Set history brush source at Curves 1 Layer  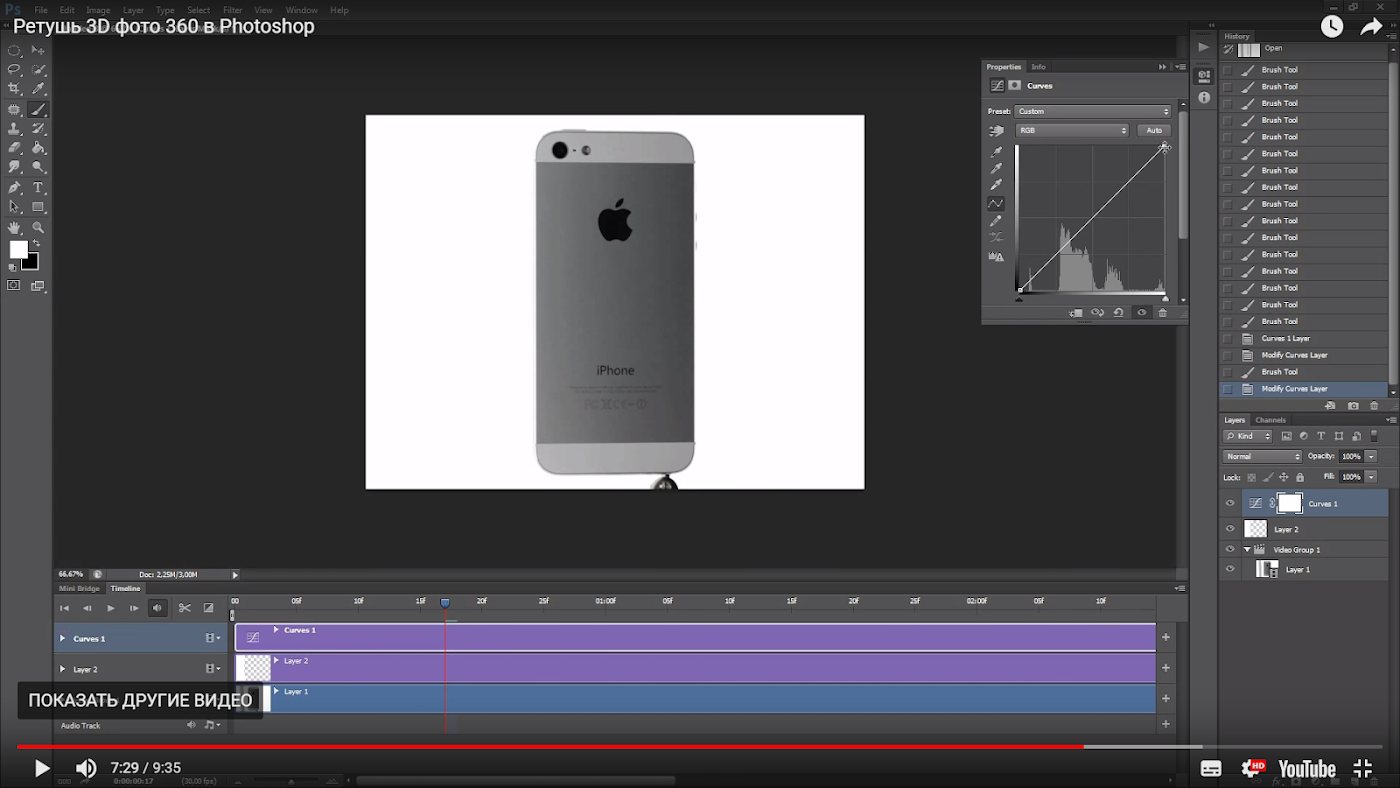pyautogui.click(x=1228, y=338)
